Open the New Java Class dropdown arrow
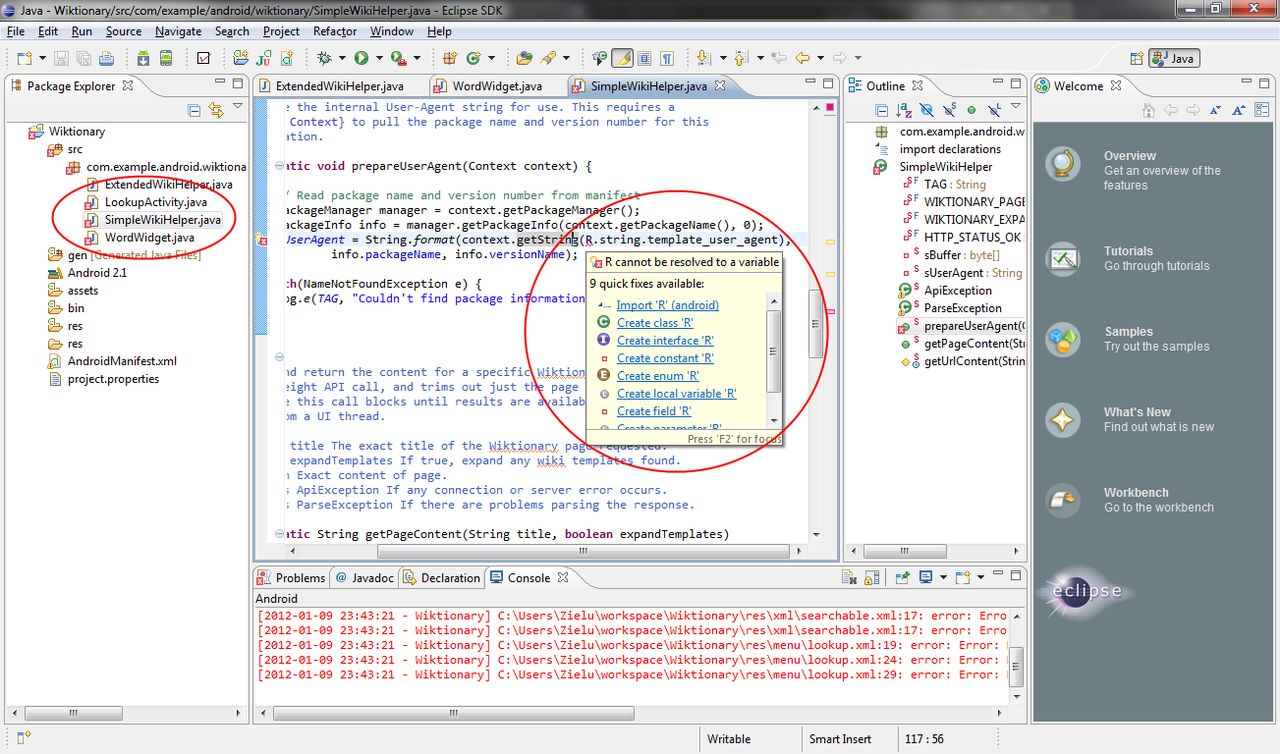 tap(491, 58)
